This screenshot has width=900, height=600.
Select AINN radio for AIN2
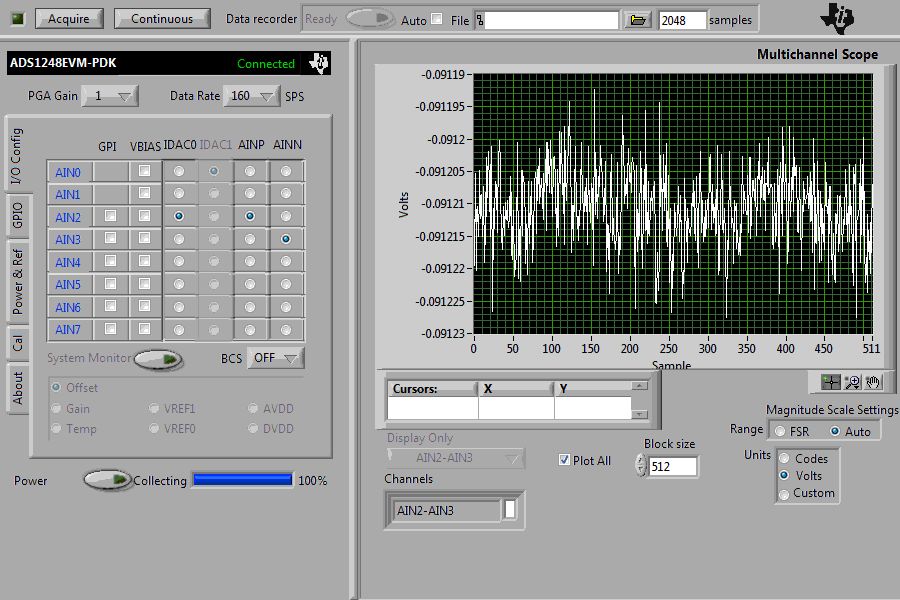click(x=286, y=216)
